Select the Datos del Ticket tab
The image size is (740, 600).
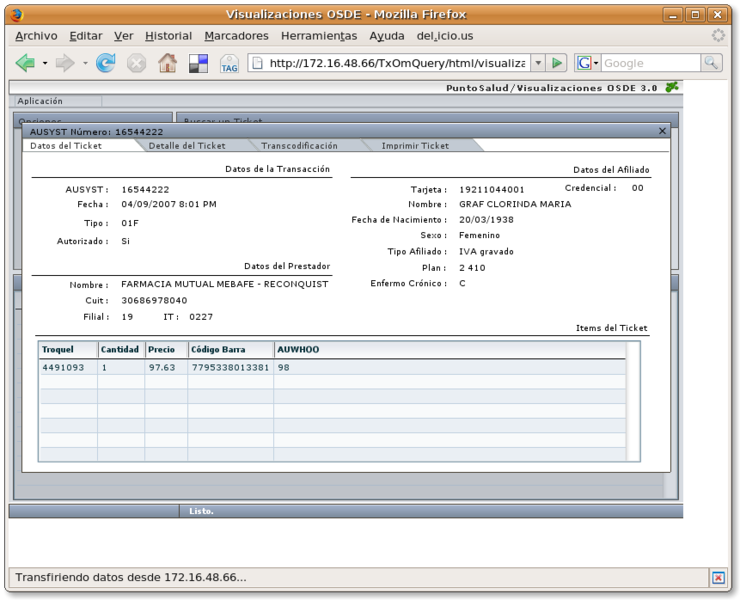(66, 146)
